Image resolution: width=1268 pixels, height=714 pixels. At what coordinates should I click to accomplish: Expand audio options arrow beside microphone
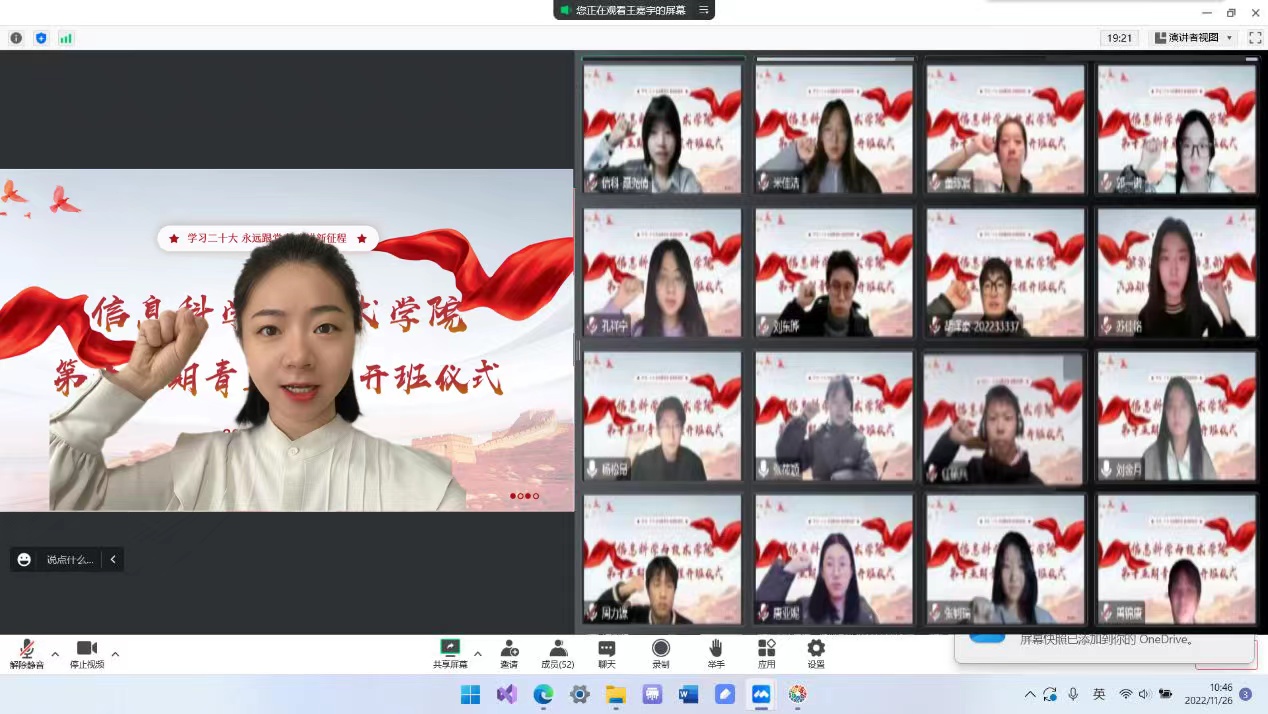point(55,654)
